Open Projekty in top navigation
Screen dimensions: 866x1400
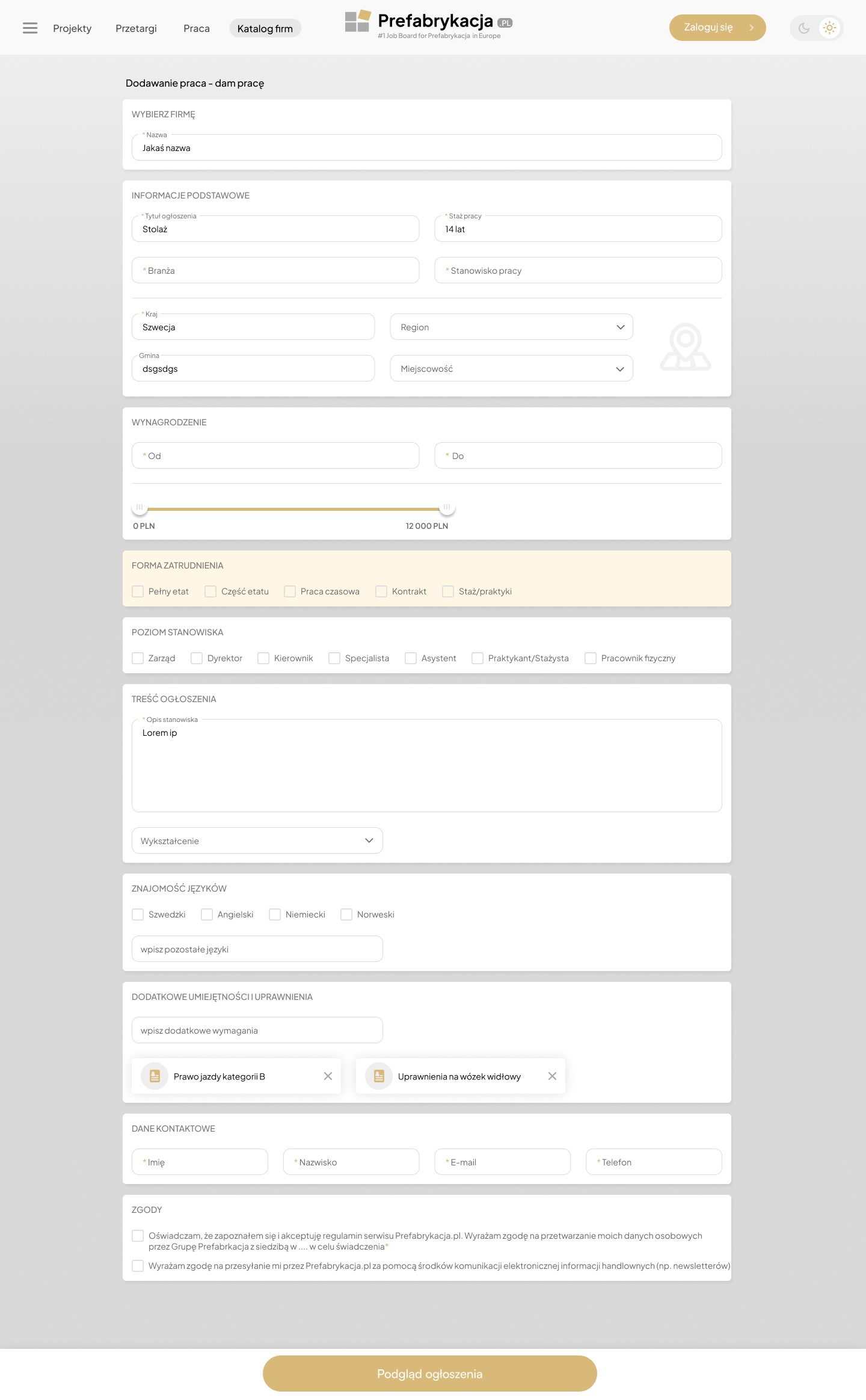(x=72, y=28)
